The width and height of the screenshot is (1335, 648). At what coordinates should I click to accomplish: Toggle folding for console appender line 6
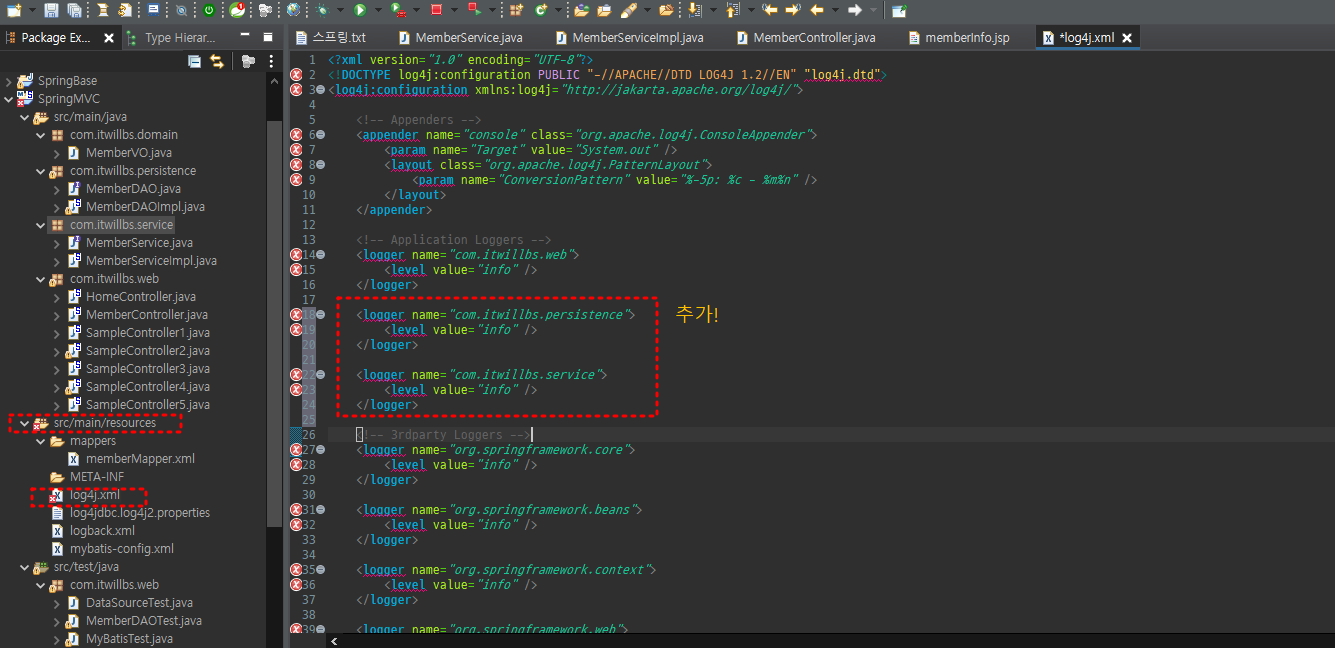pos(322,135)
